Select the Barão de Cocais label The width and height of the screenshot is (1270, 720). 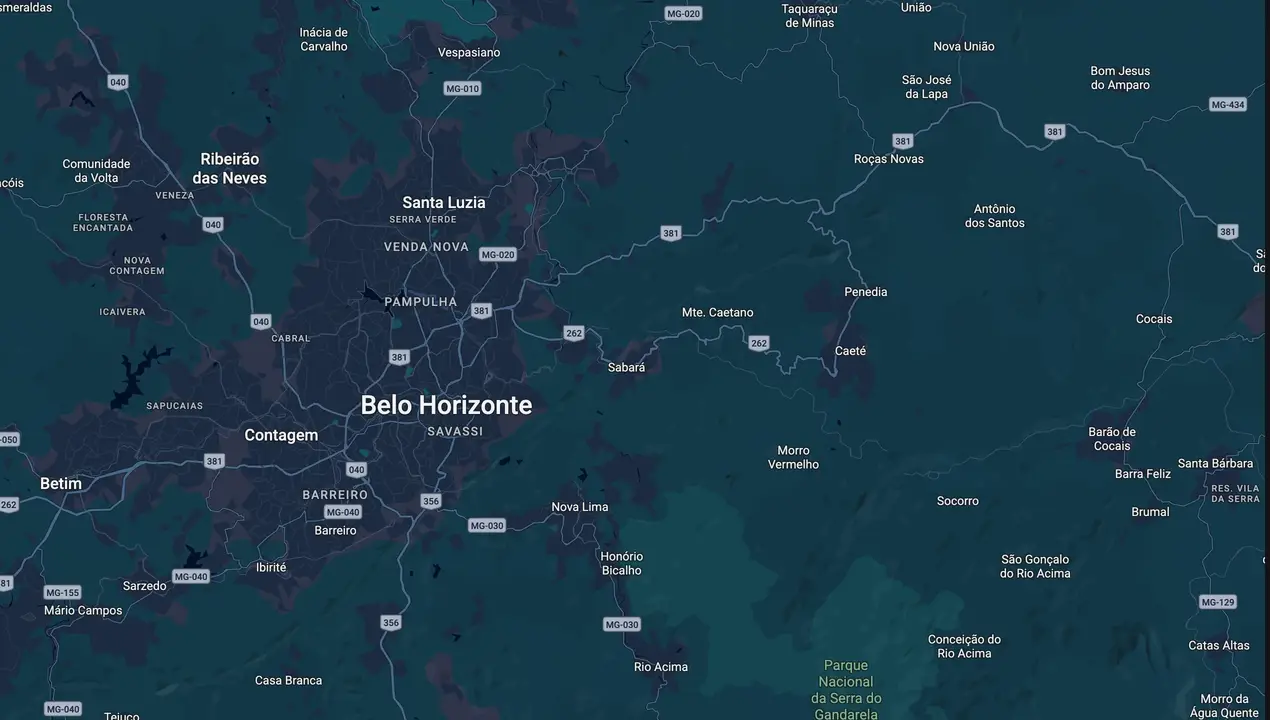point(1112,439)
